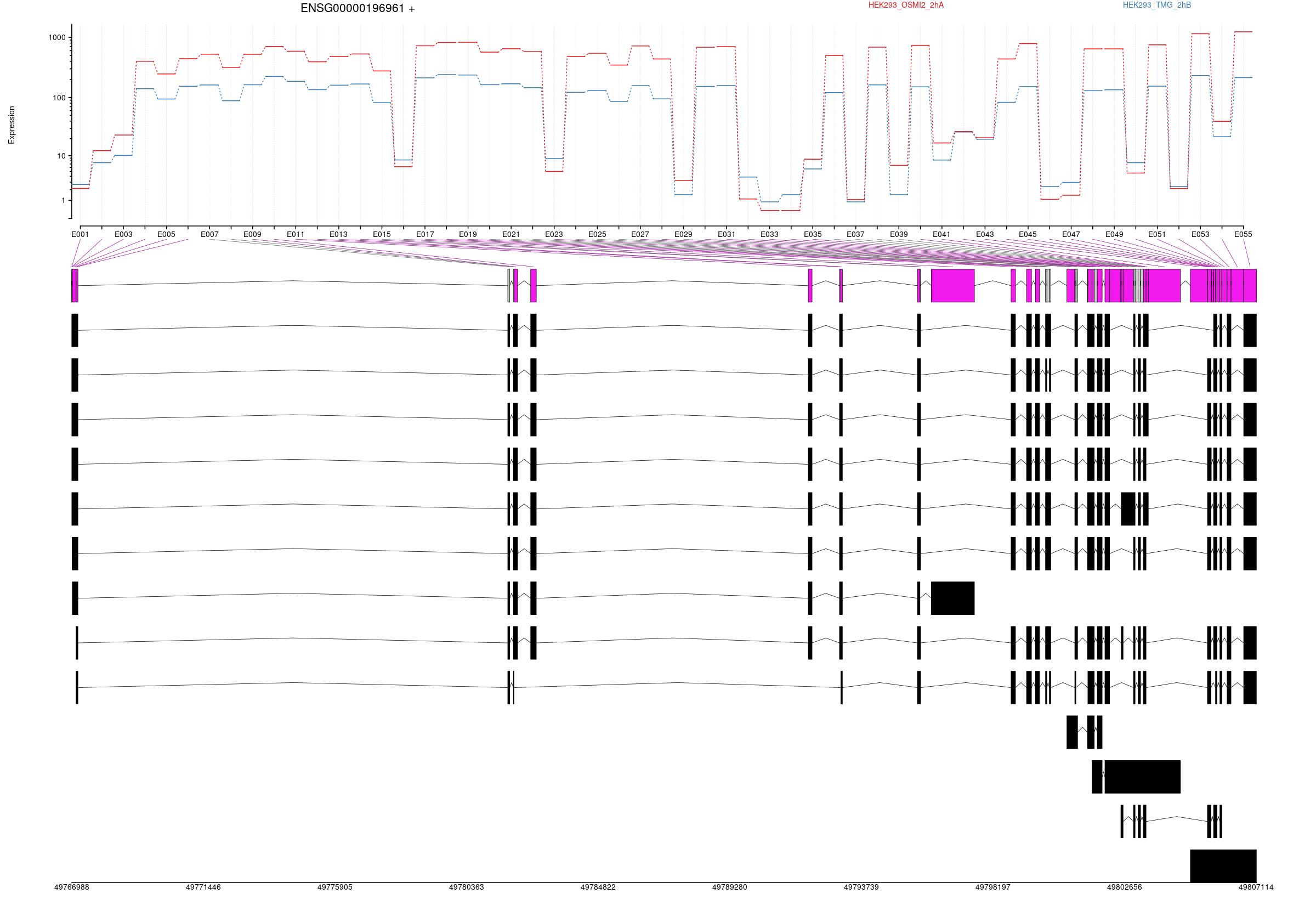1316x899 pixels.
Task: Click exon label E029
Action: [x=683, y=234]
